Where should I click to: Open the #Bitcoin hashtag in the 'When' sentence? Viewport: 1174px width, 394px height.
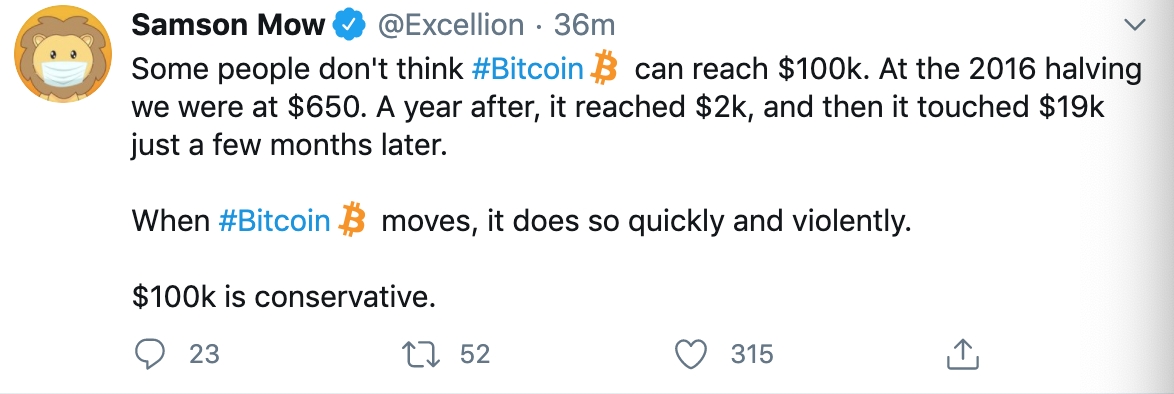coord(275,220)
